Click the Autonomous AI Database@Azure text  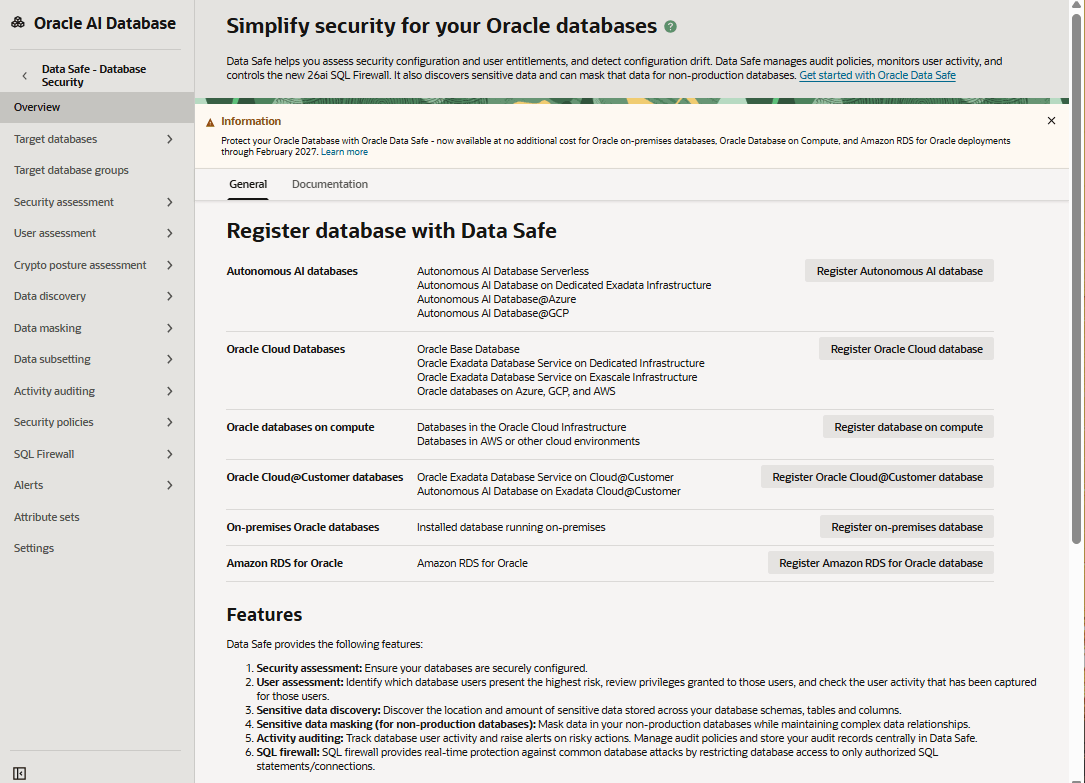496,300
